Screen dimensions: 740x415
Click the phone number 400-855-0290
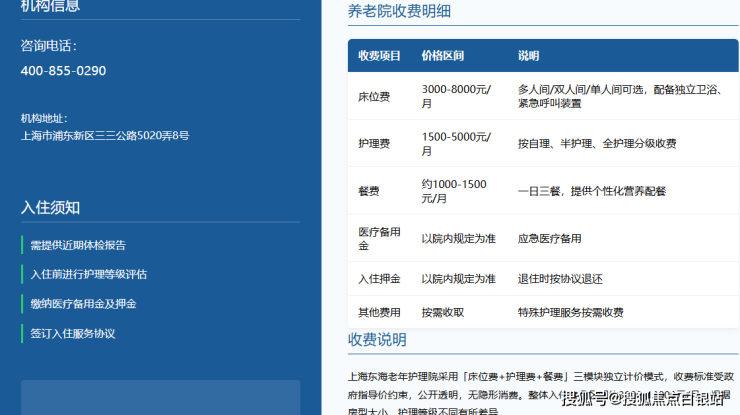[x=63, y=71]
